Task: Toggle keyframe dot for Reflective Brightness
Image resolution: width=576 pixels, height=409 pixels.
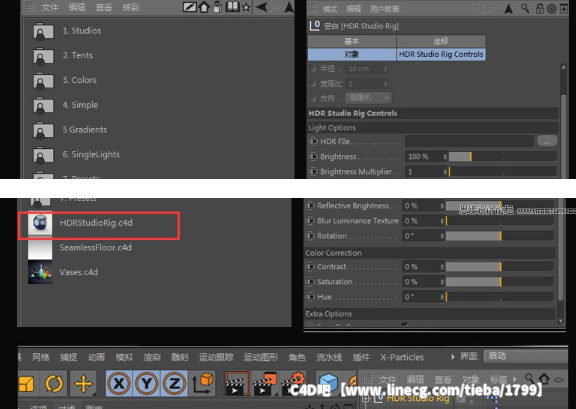Action: 310,206
